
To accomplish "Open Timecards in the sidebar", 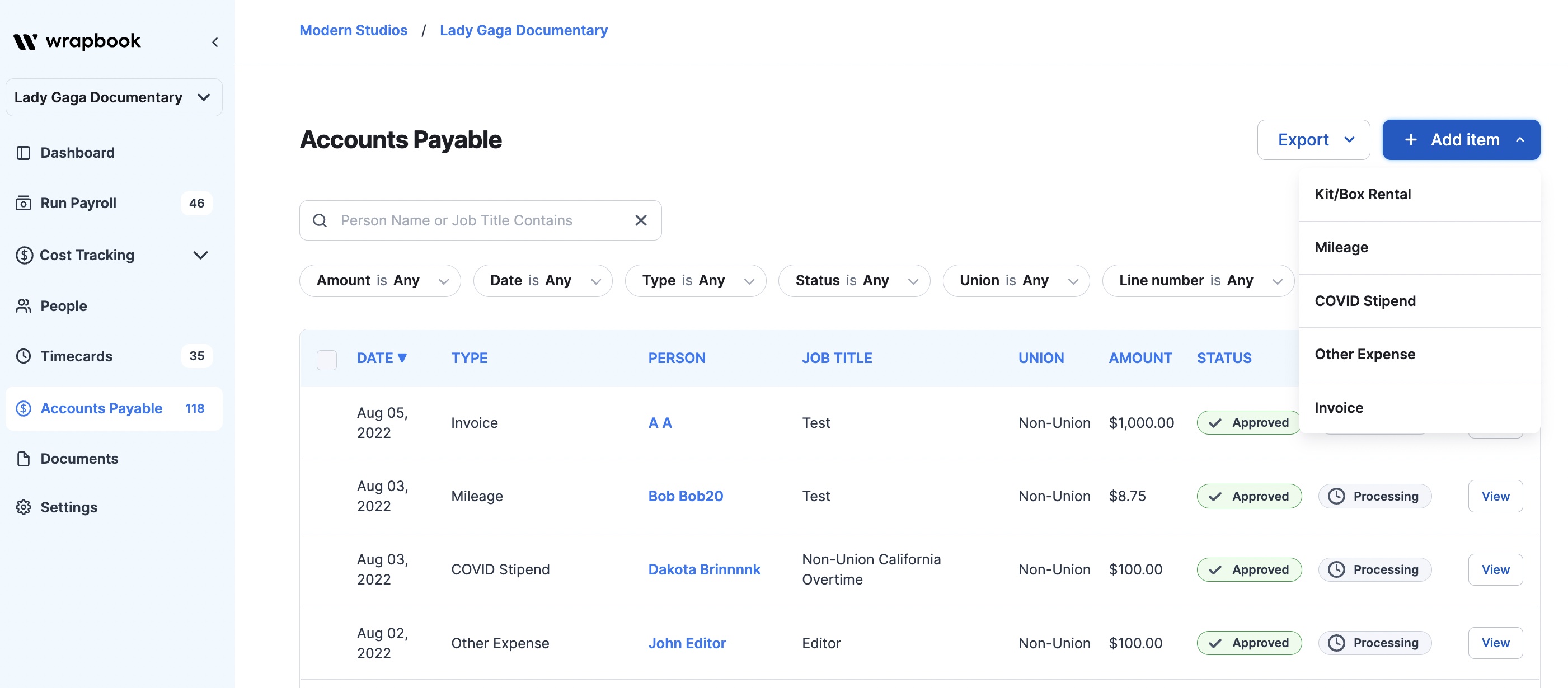I will click(x=114, y=356).
